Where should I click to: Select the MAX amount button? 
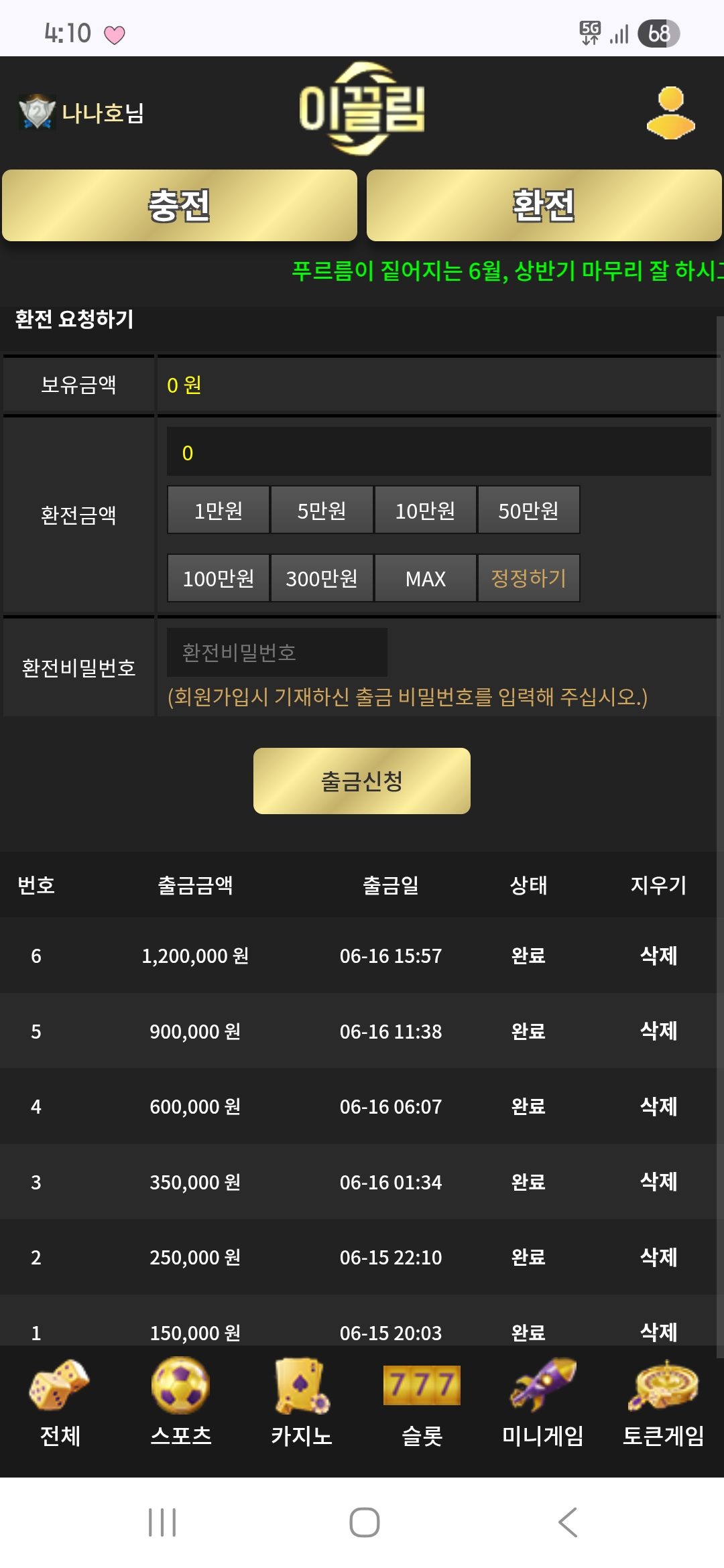(x=425, y=578)
